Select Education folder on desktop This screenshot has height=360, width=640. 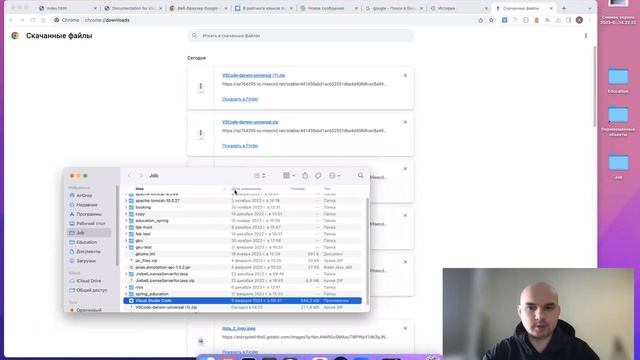[x=618, y=81]
